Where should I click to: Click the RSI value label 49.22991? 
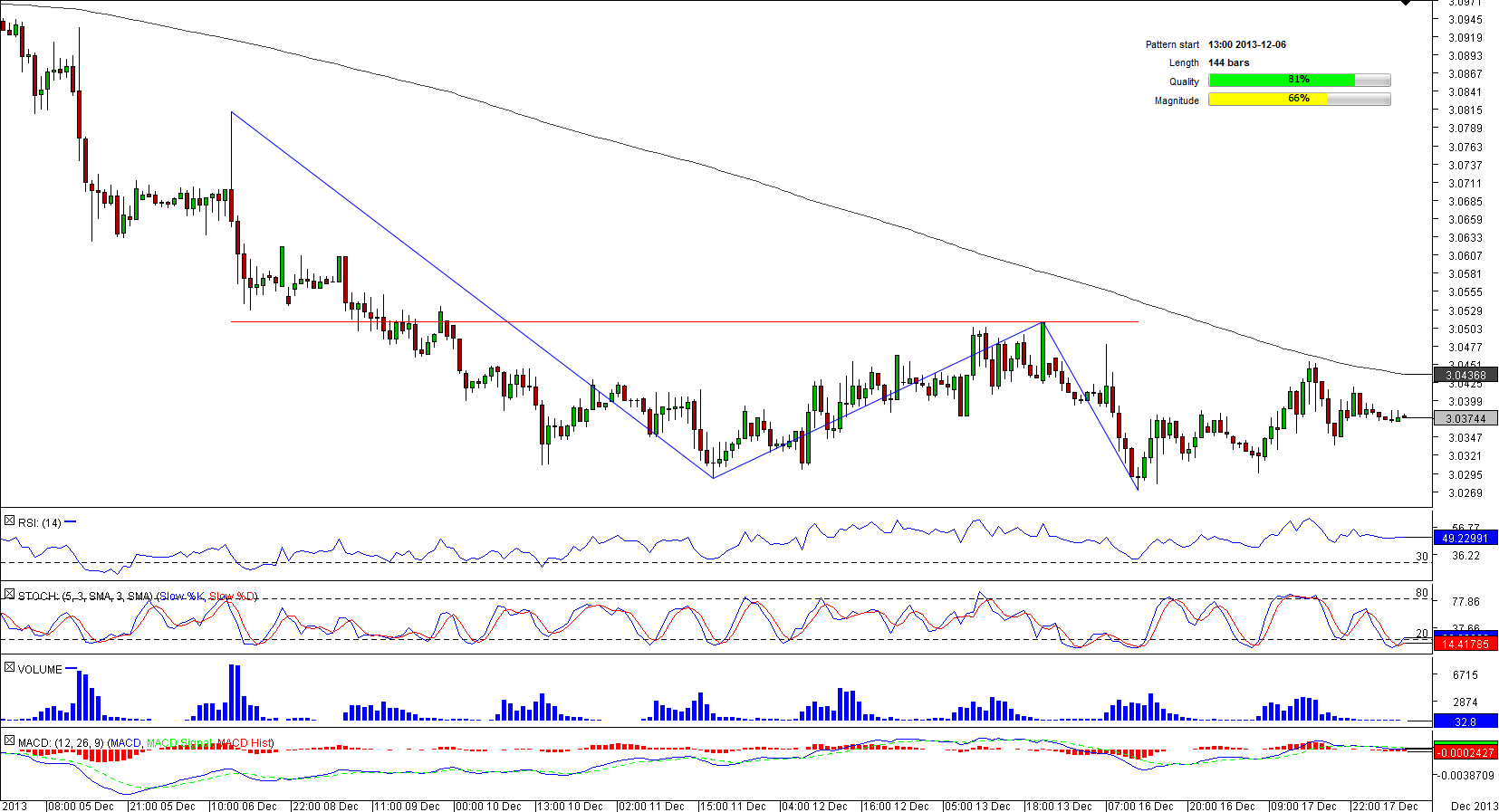pos(1465,539)
